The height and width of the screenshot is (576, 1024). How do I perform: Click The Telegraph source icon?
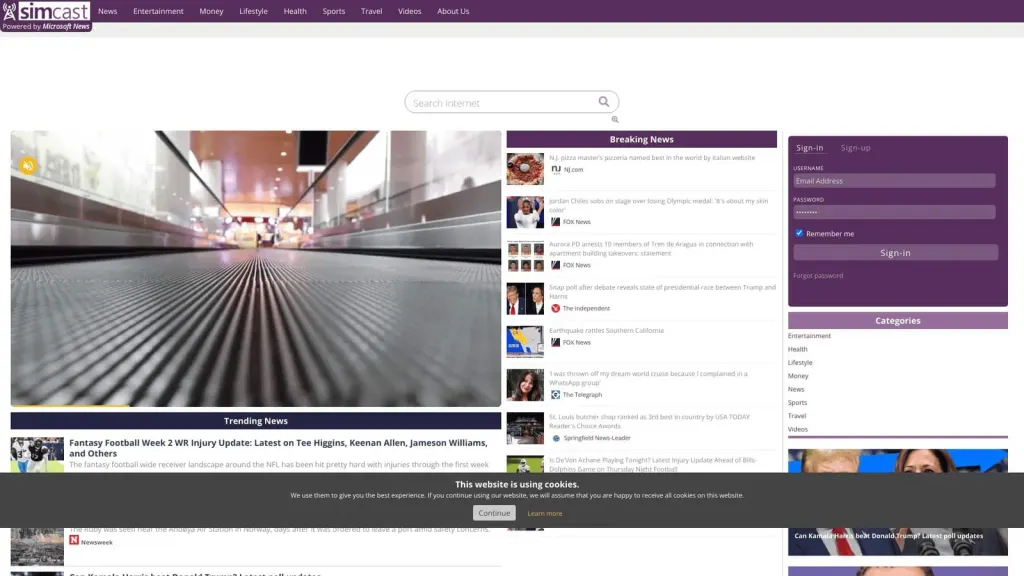click(555, 394)
